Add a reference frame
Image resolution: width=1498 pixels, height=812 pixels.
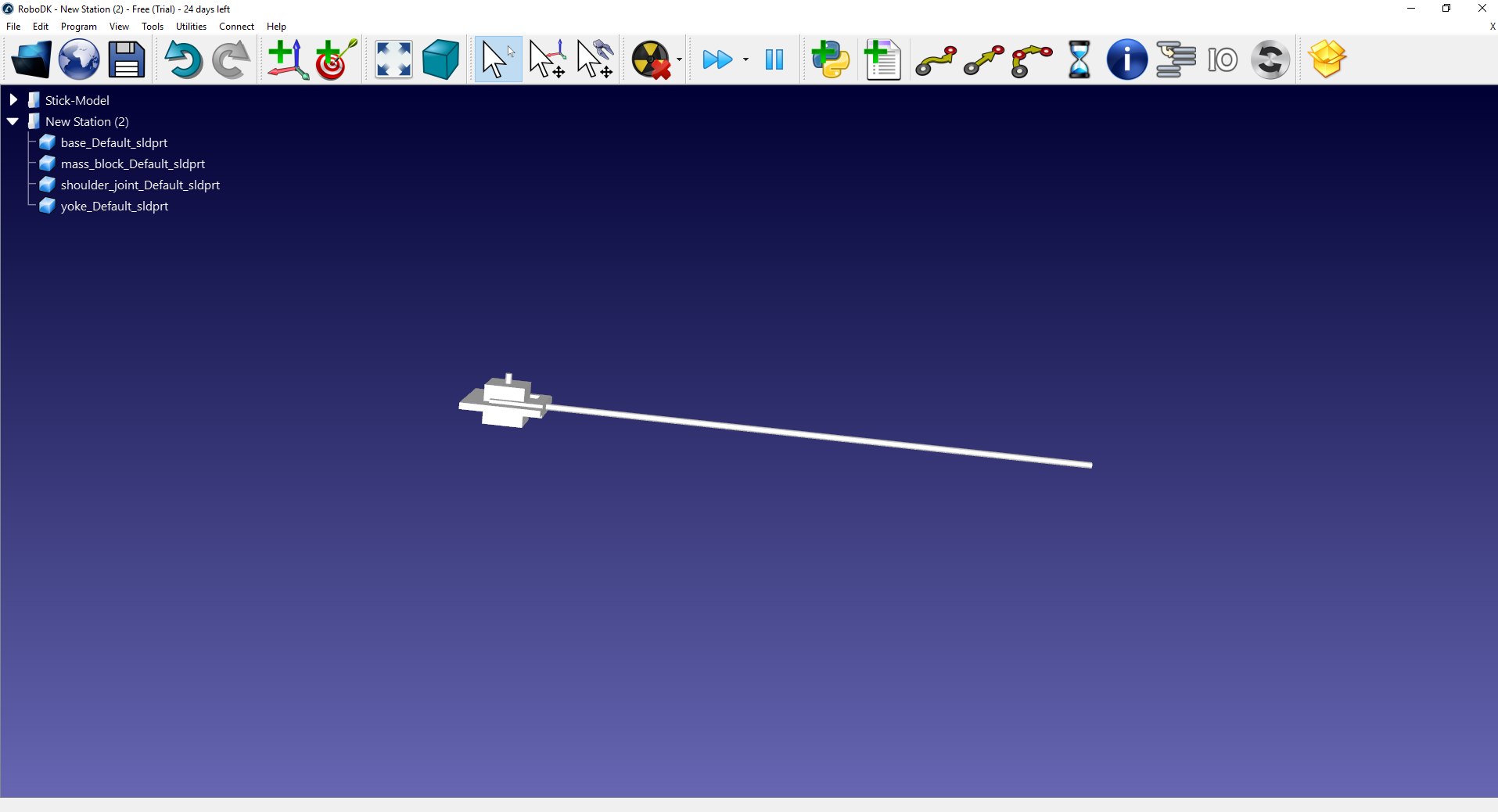tap(288, 59)
